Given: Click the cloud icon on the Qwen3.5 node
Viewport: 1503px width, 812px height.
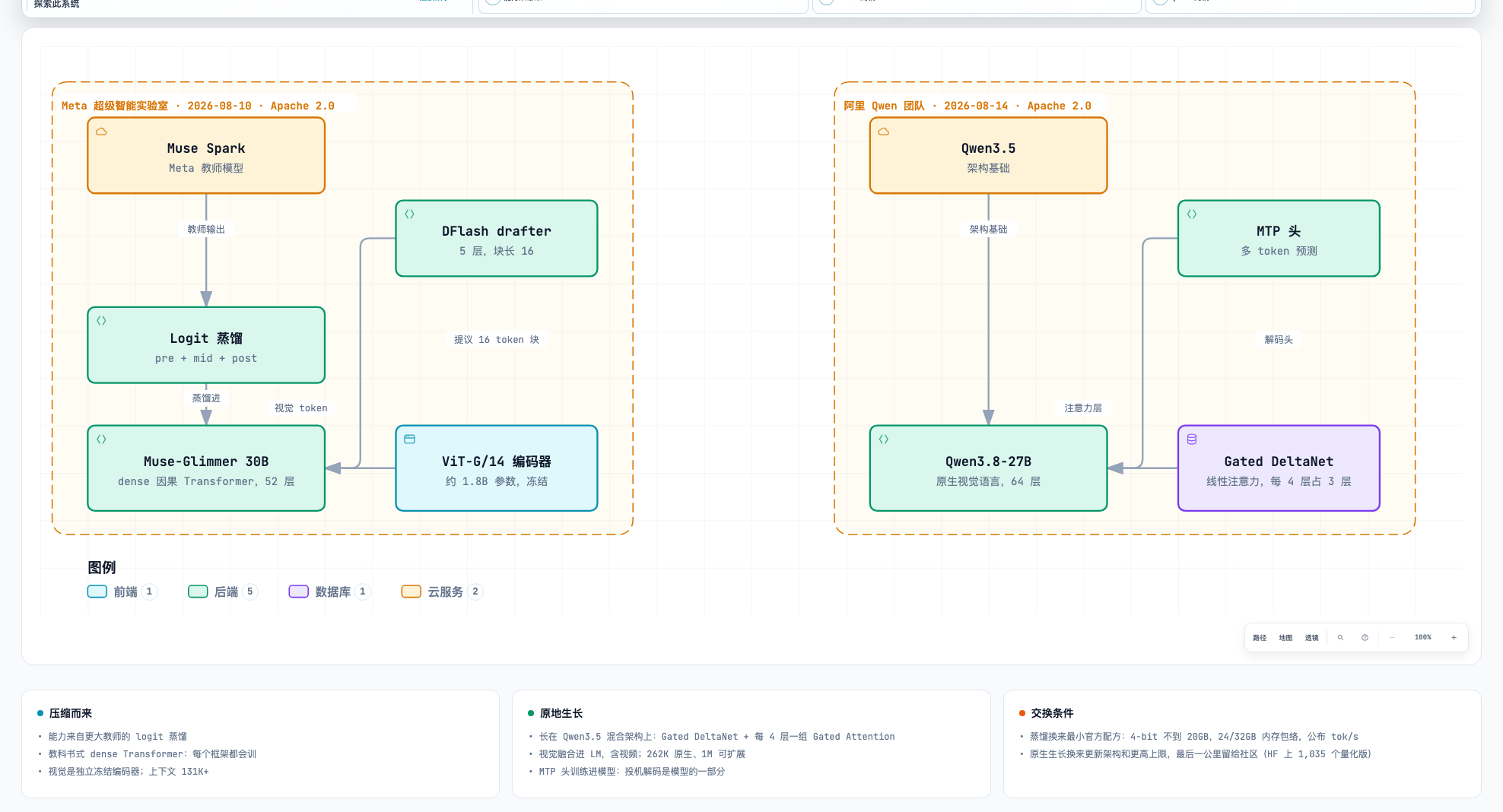Looking at the screenshot, I should (883, 132).
